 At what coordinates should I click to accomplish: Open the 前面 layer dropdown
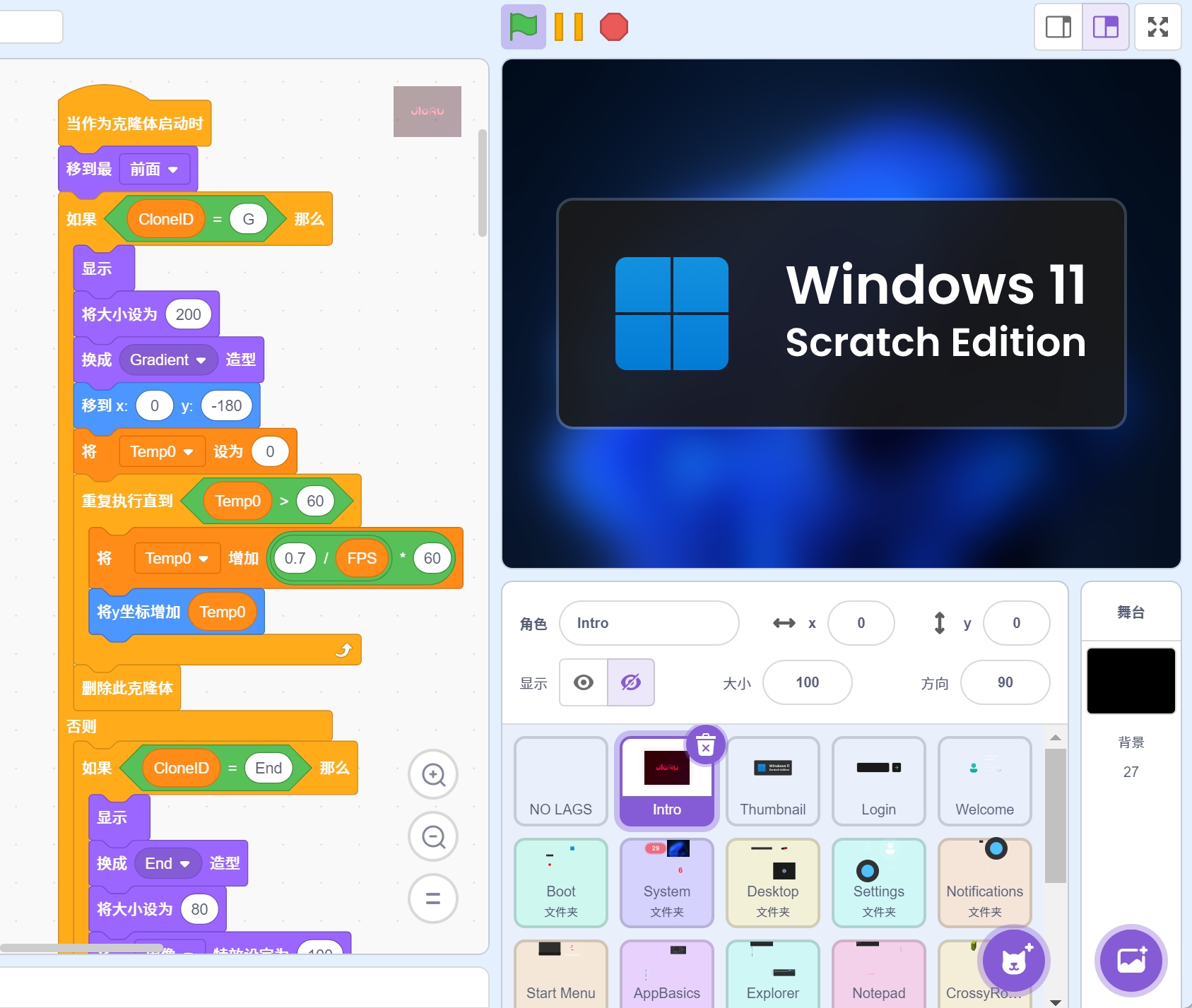pyautogui.click(x=173, y=170)
